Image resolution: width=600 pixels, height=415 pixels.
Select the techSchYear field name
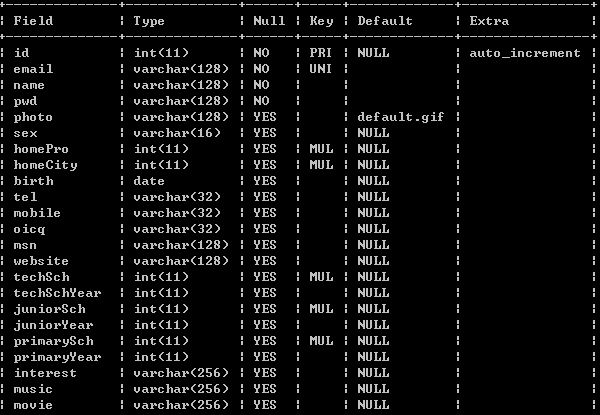pyautogui.click(x=57, y=293)
